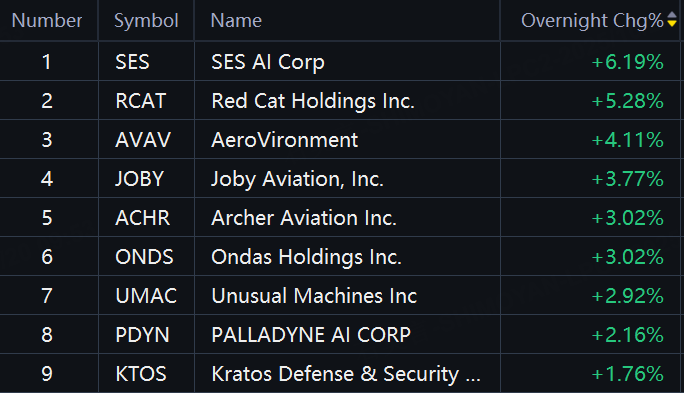Click the Name column header

click(x=236, y=21)
